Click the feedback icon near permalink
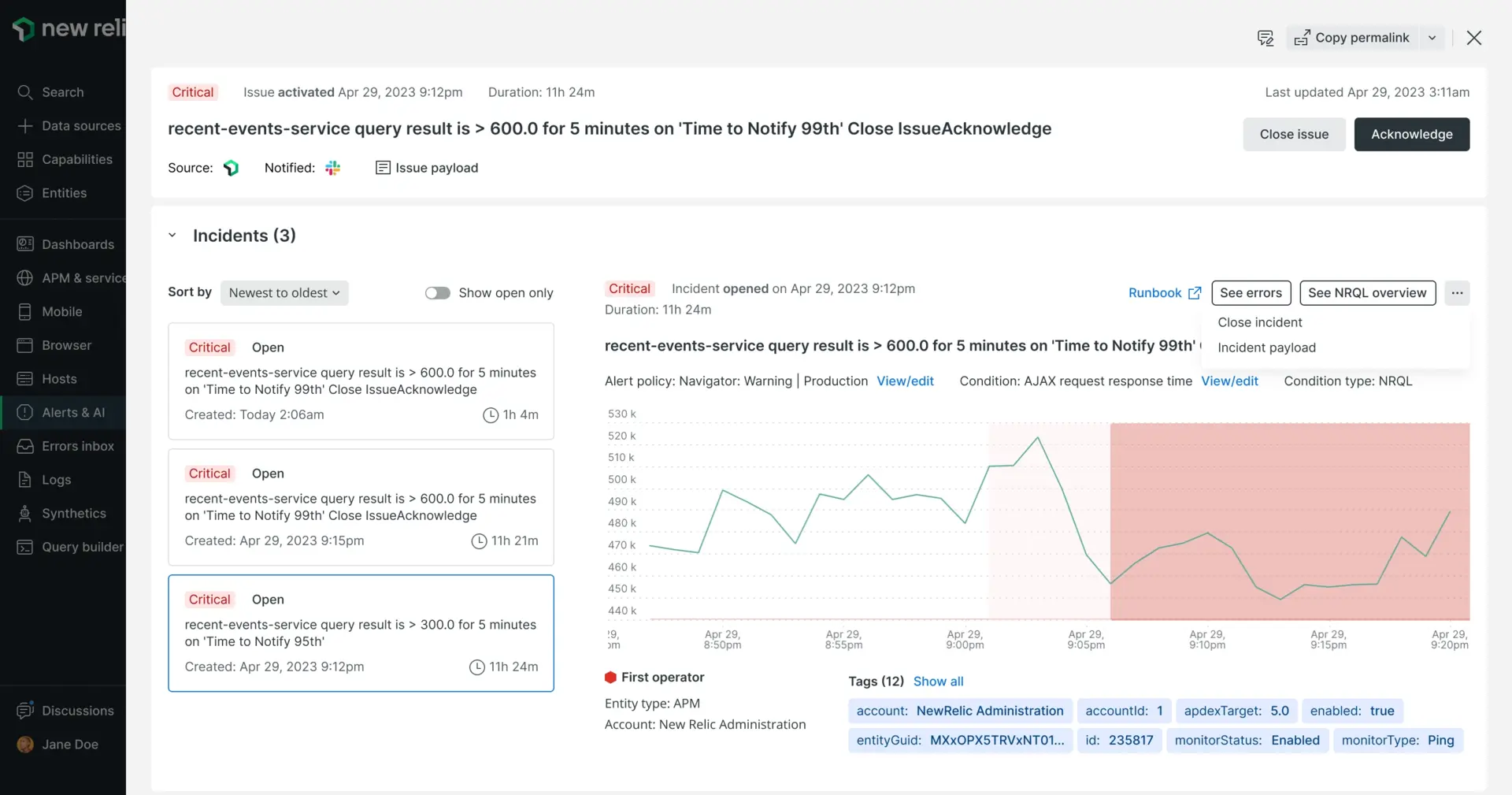Image resolution: width=1512 pixels, height=795 pixels. [1266, 38]
